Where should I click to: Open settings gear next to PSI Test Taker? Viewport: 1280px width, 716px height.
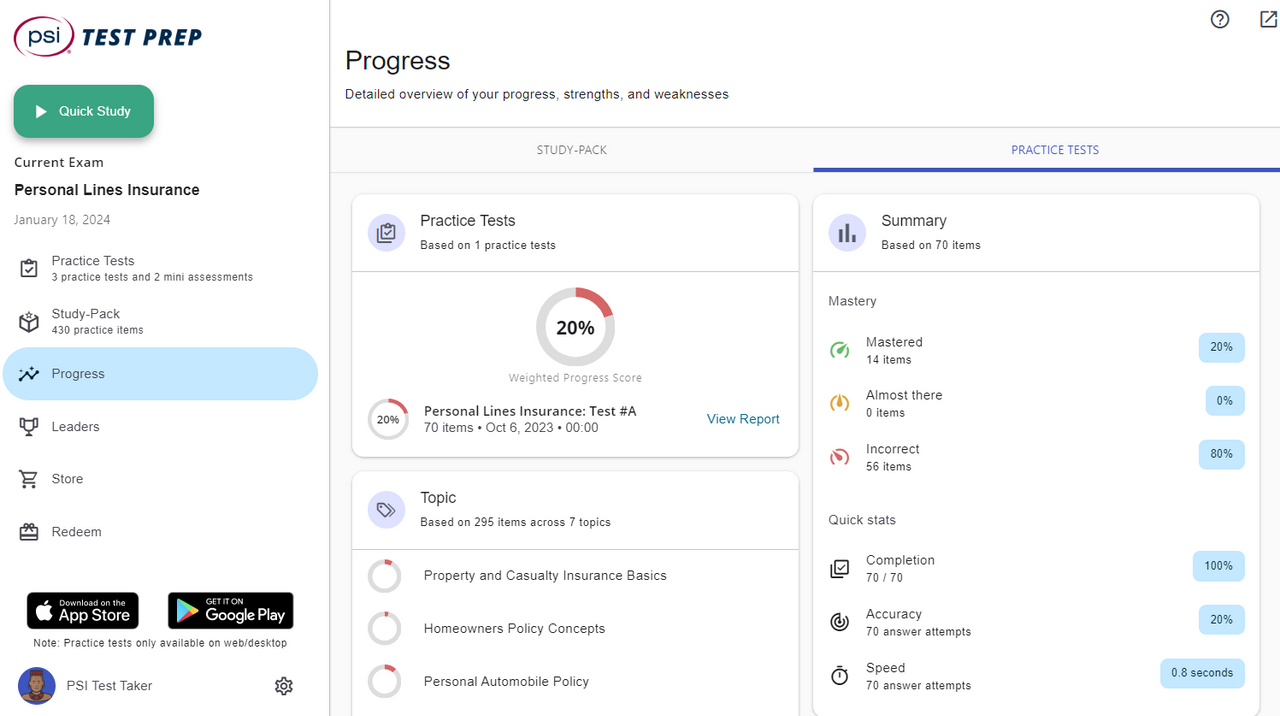click(284, 686)
